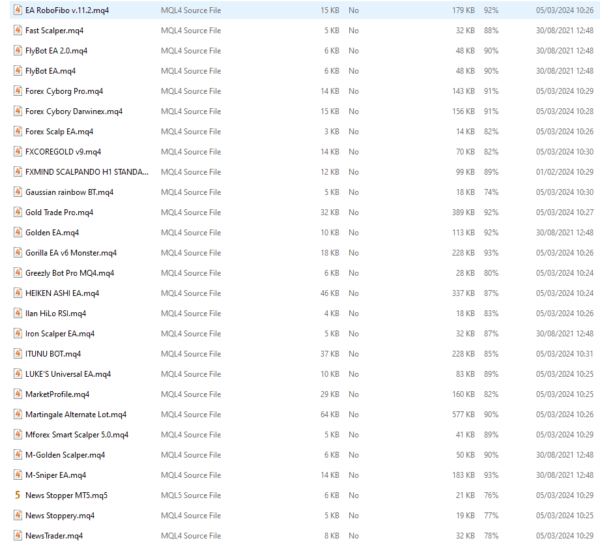Select file name Forex Cyborg Pro.mq4

[64, 91]
